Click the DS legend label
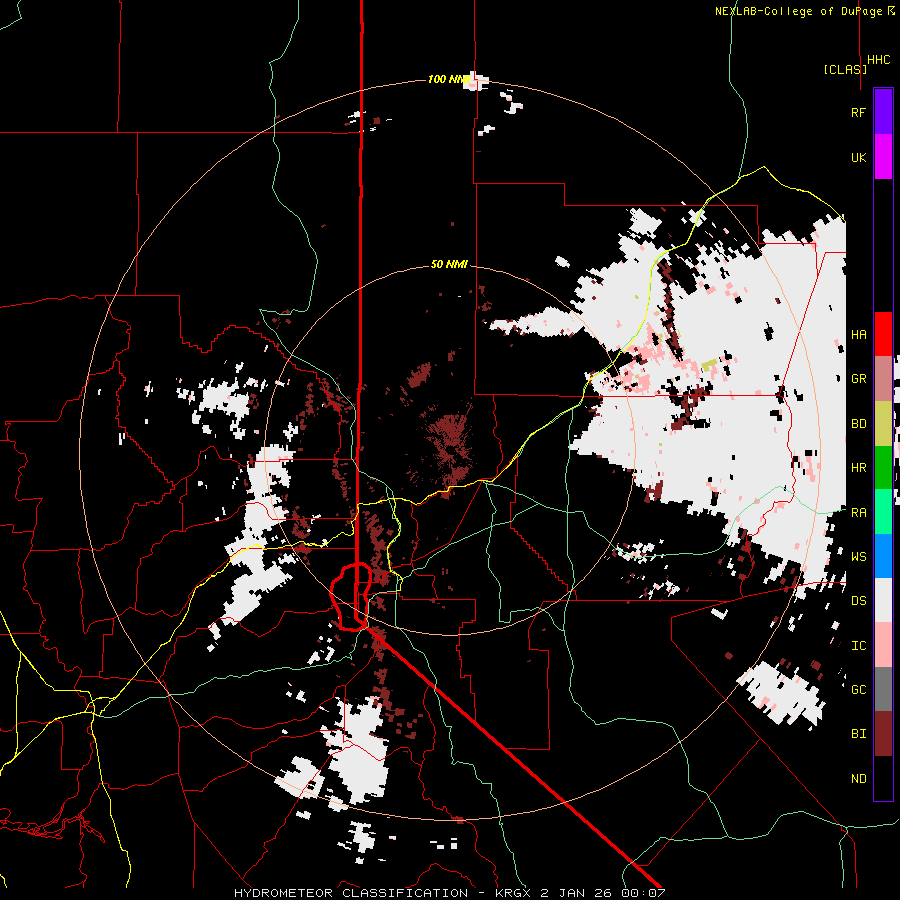The width and height of the screenshot is (900, 900). point(858,601)
